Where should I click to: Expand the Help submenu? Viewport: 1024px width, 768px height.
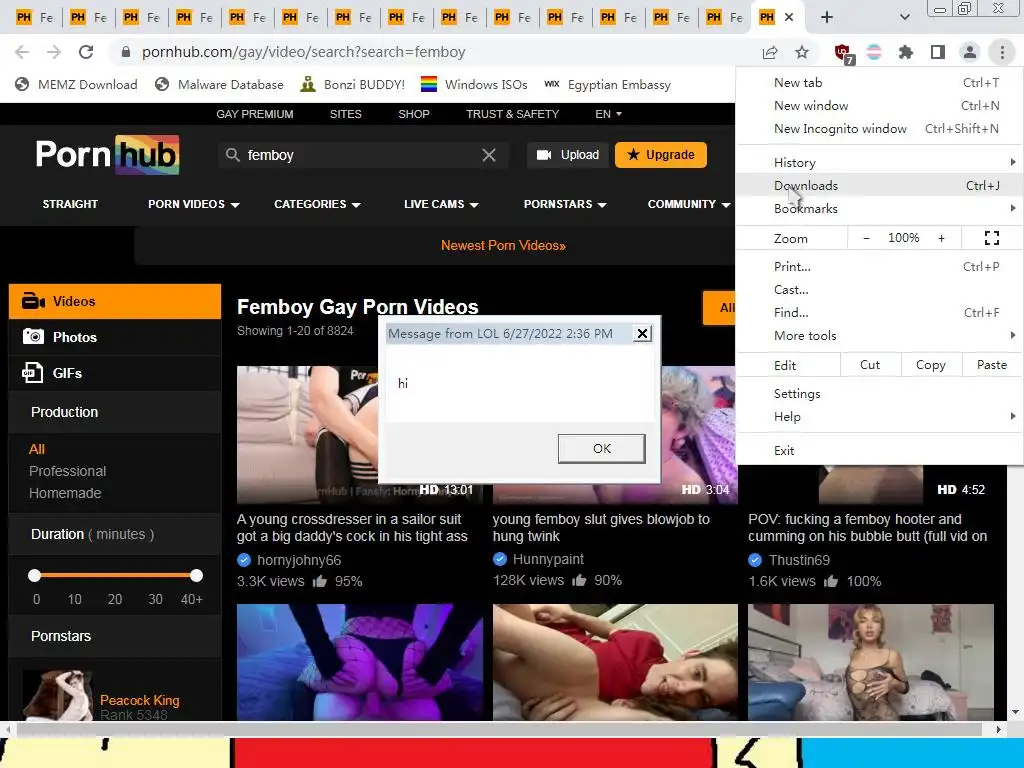879,417
